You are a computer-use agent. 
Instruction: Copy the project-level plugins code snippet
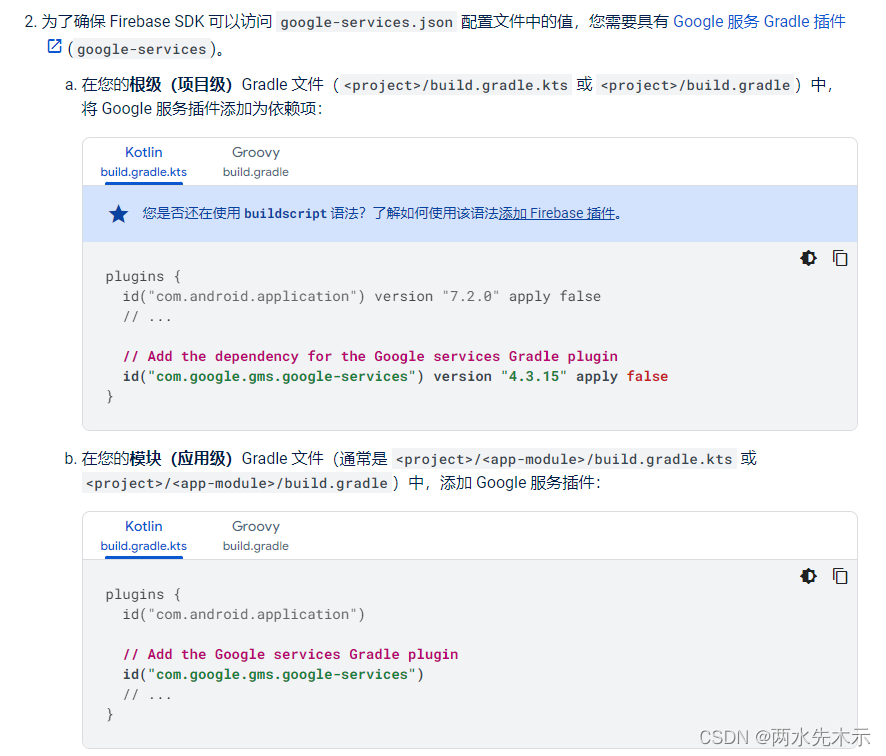pyautogui.click(x=840, y=258)
